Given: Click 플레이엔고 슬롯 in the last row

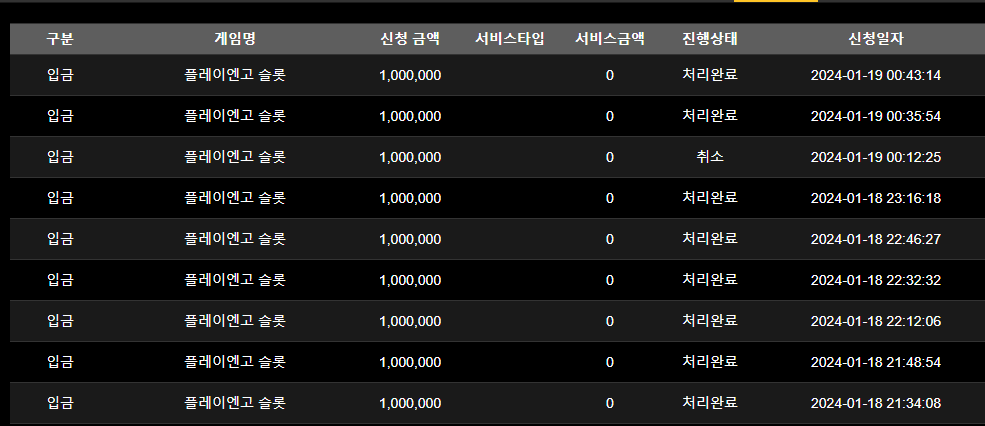Looking at the screenshot, I should (x=235, y=403).
